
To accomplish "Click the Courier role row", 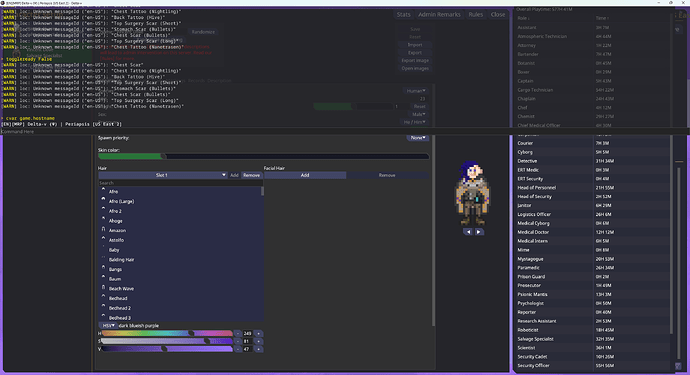I will tap(592, 143).
